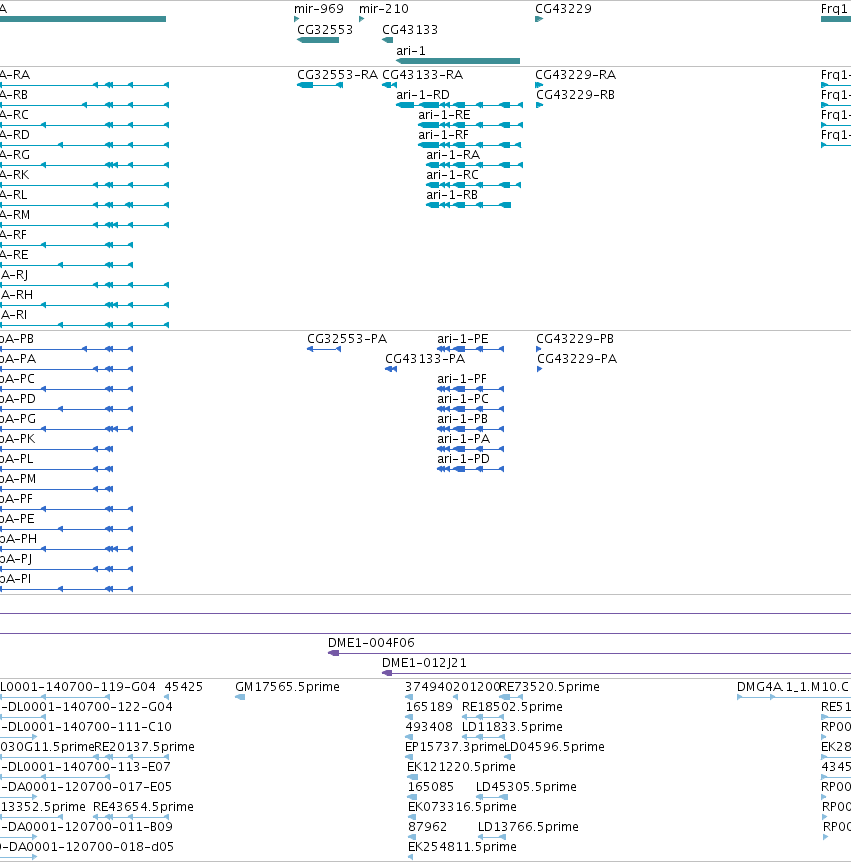Click the LD11833.5prime EST label
The height and width of the screenshot is (862, 851).
pyautogui.click(x=512, y=727)
